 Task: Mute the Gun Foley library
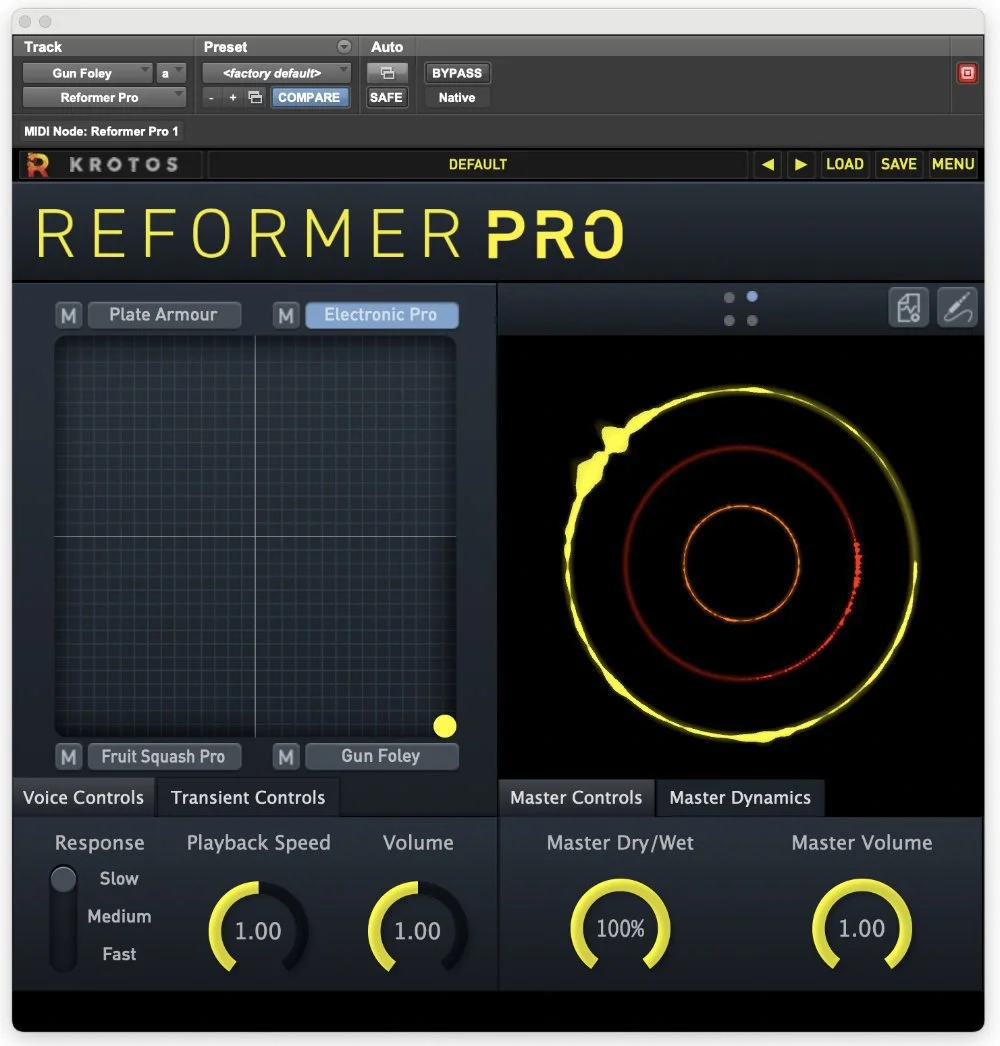(286, 756)
